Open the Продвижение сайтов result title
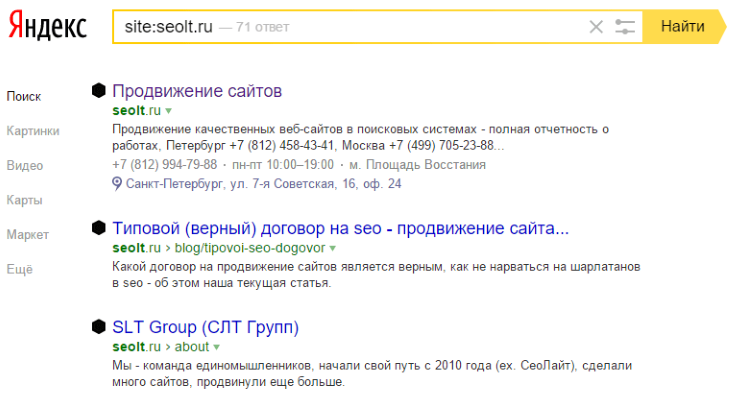The image size is (730, 412). pyautogui.click(x=197, y=91)
